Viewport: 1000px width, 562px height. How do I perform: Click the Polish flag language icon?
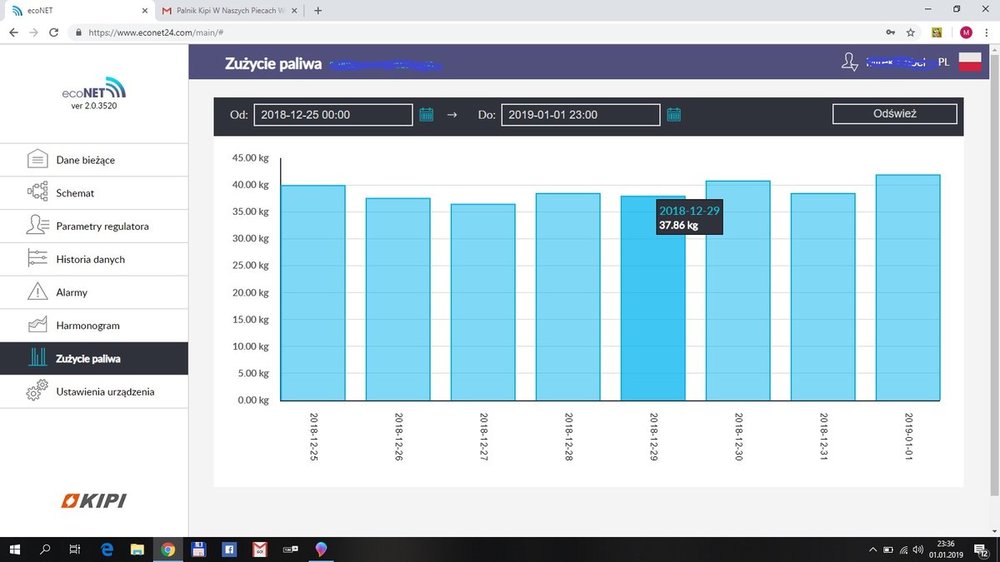point(970,62)
